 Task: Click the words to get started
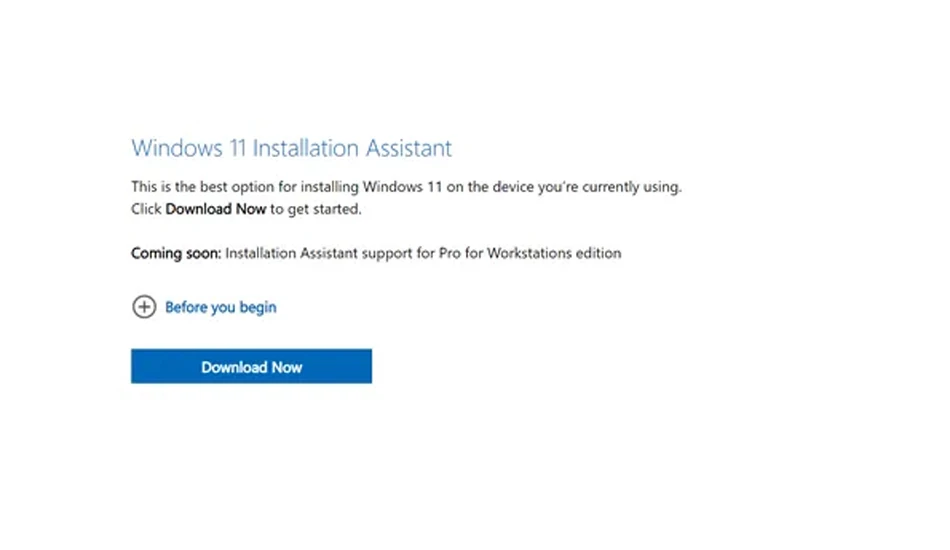[316, 210]
